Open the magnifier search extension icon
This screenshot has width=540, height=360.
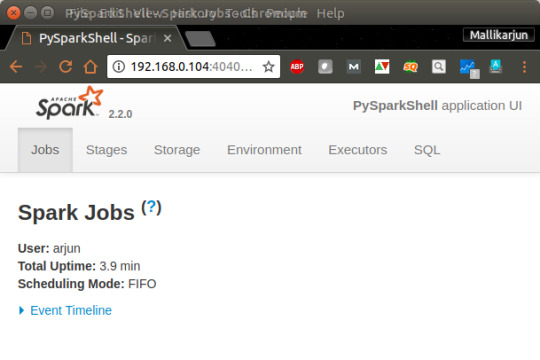click(x=439, y=66)
